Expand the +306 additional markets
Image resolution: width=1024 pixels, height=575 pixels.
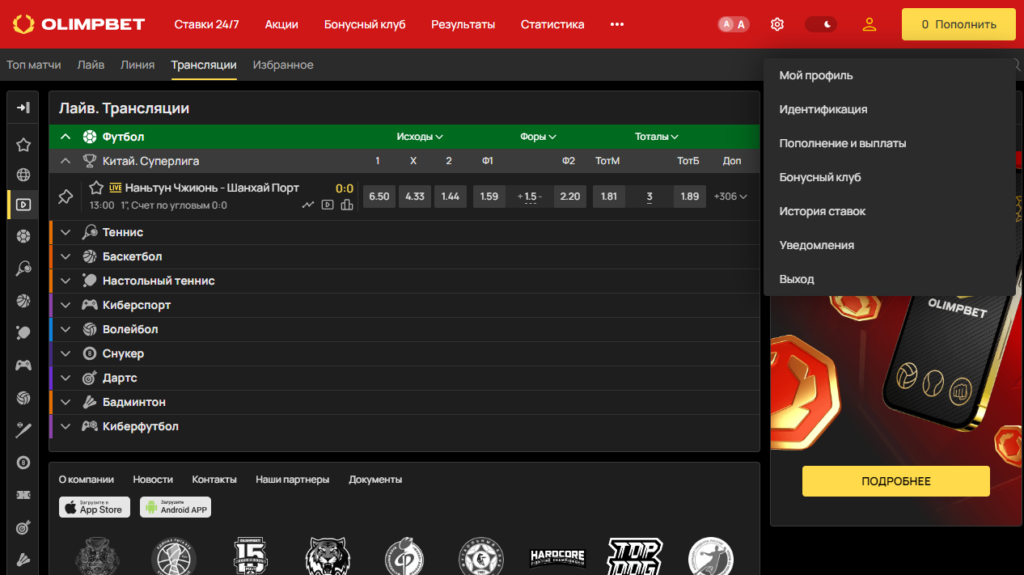(730, 196)
